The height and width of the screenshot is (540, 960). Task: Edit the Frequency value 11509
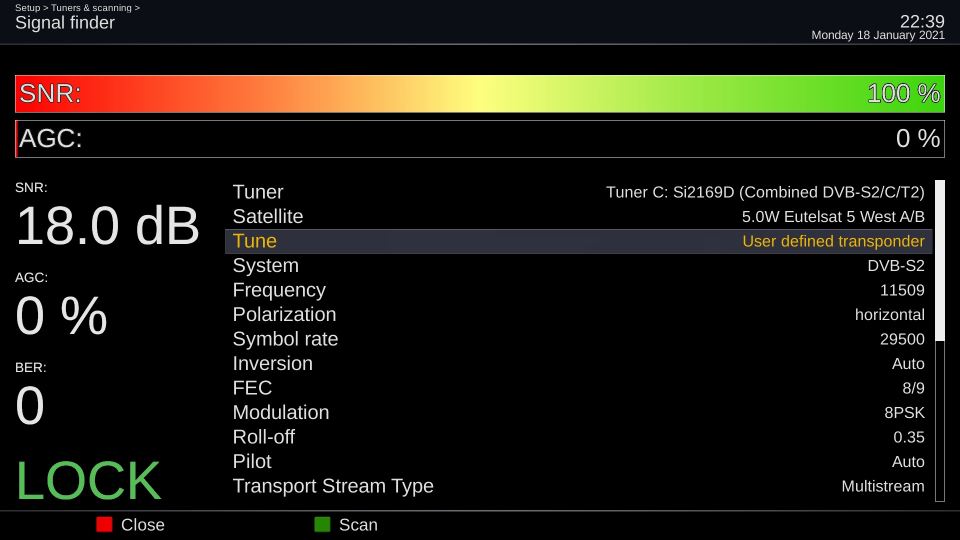click(x=901, y=290)
